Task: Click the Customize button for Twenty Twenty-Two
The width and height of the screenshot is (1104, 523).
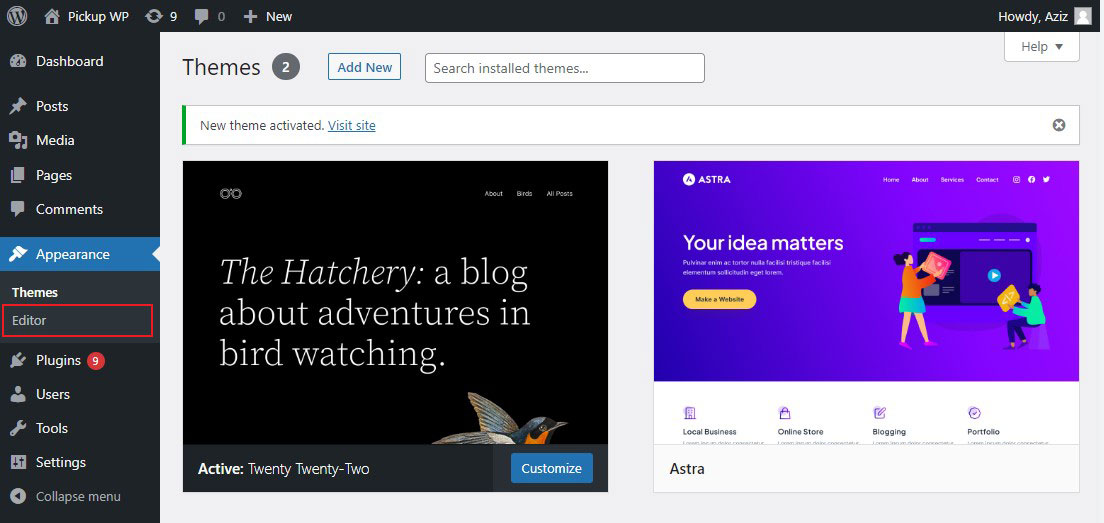Action: pos(552,468)
